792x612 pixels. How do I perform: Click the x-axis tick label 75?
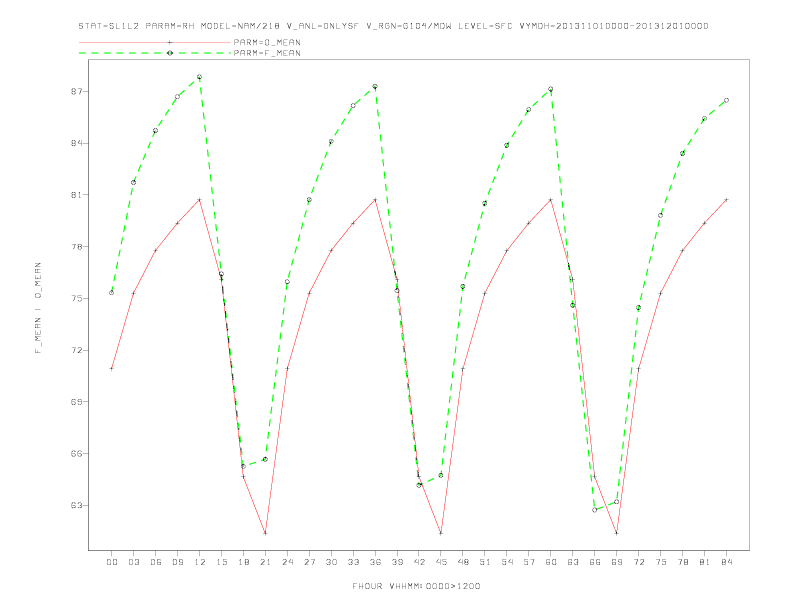pyautogui.click(x=661, y=562)
